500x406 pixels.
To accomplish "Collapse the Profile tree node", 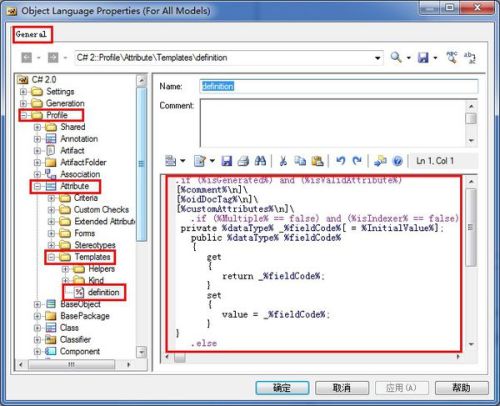I will pyautogui.click(x=24, y=115).
